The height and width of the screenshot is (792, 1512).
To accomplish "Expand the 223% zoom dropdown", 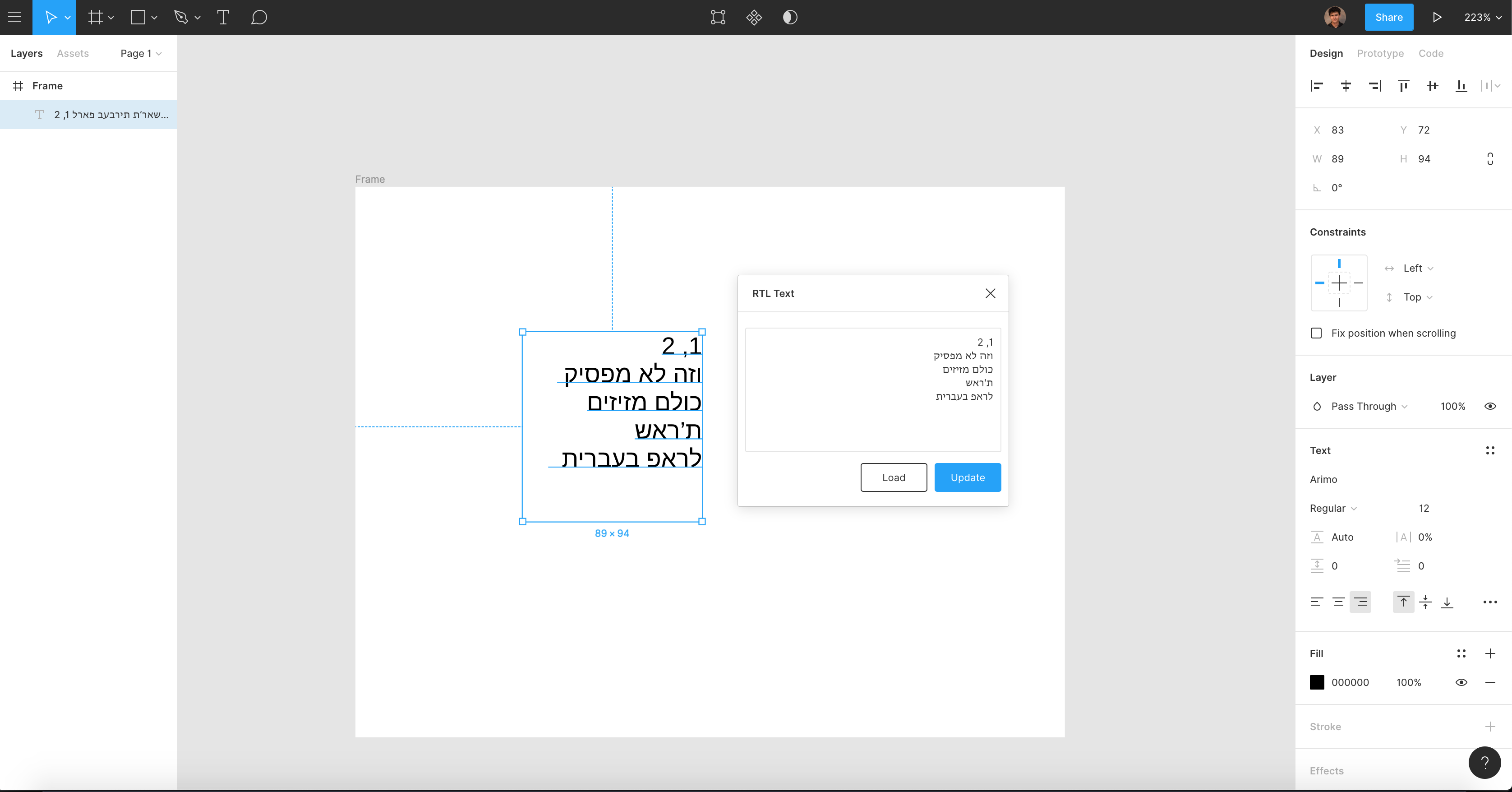I will click(1482, 17).
